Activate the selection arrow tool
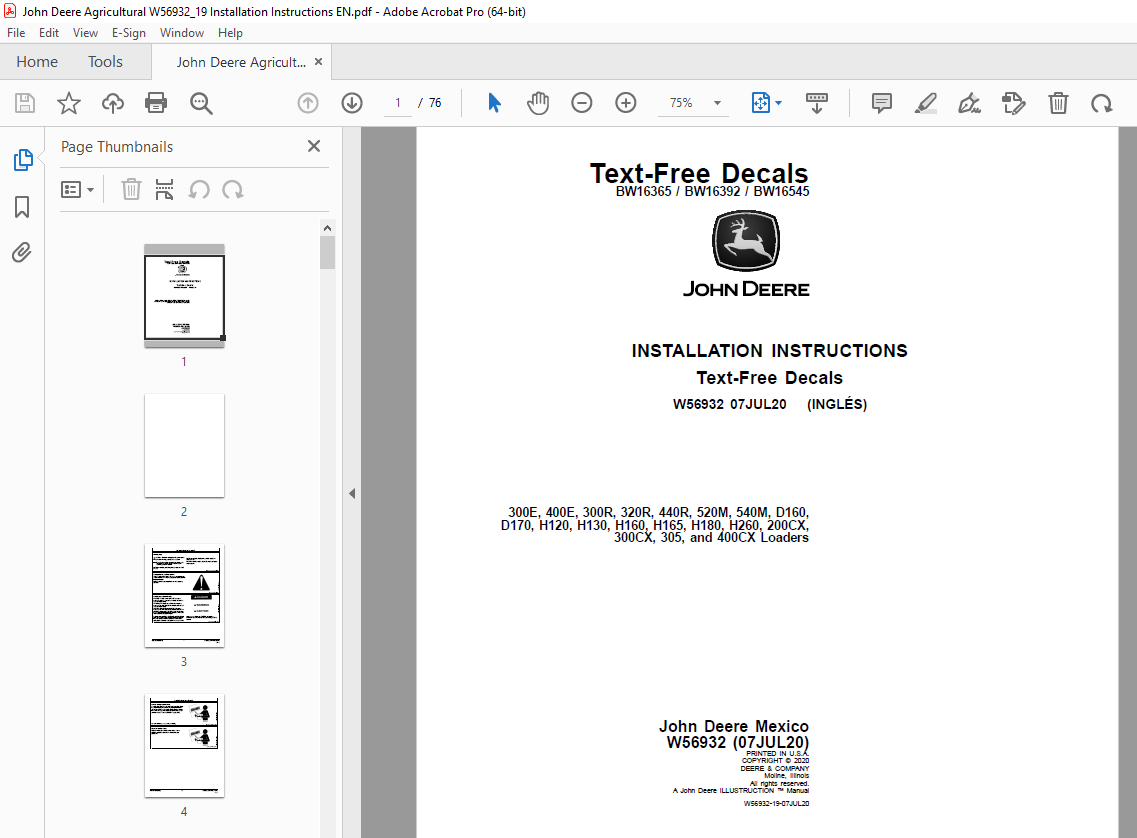Viewport: 1137px width, 838px height. click(495, 103)
